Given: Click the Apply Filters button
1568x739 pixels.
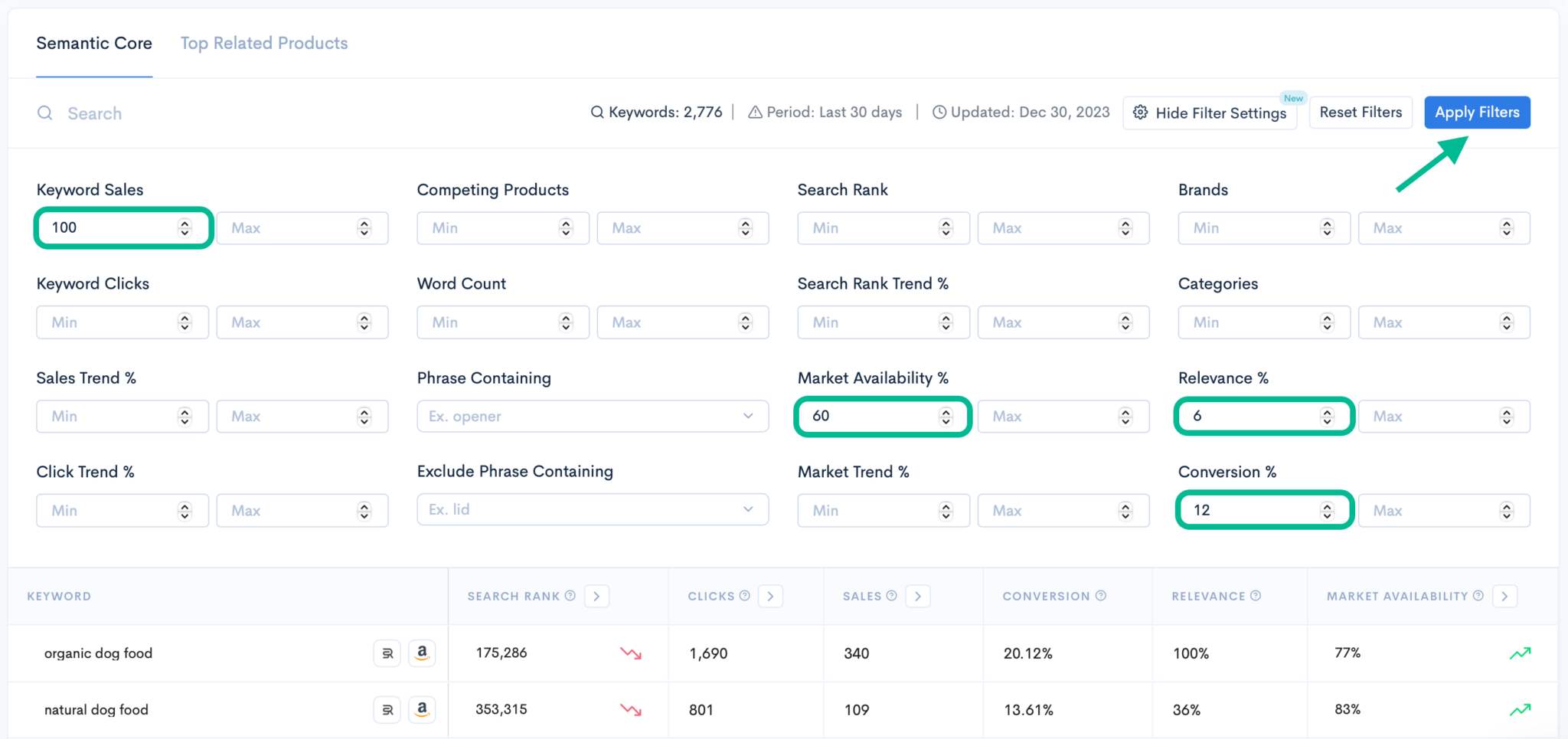Looking at the screenshot, I should 1477,112.
